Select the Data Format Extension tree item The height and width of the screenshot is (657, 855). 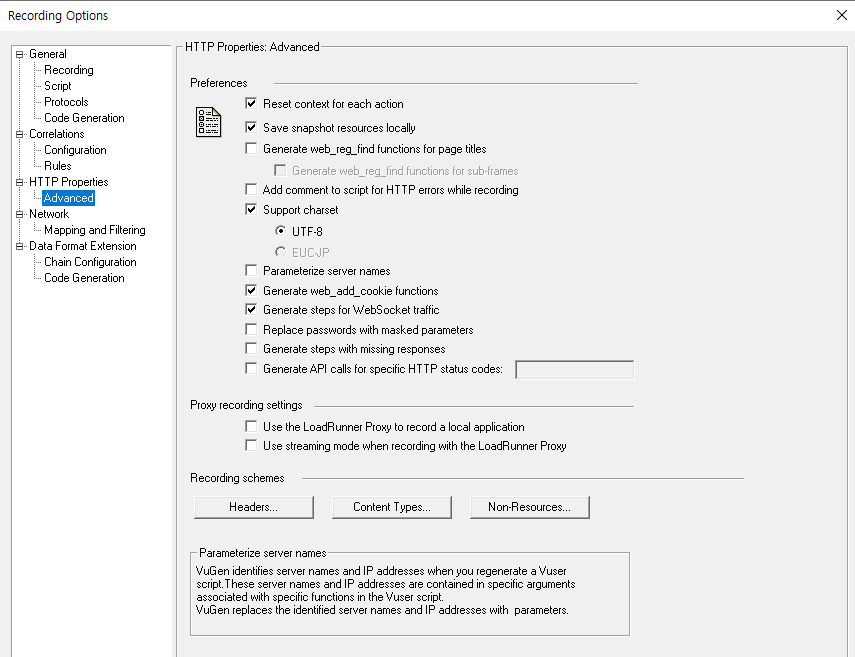(83, 246)
